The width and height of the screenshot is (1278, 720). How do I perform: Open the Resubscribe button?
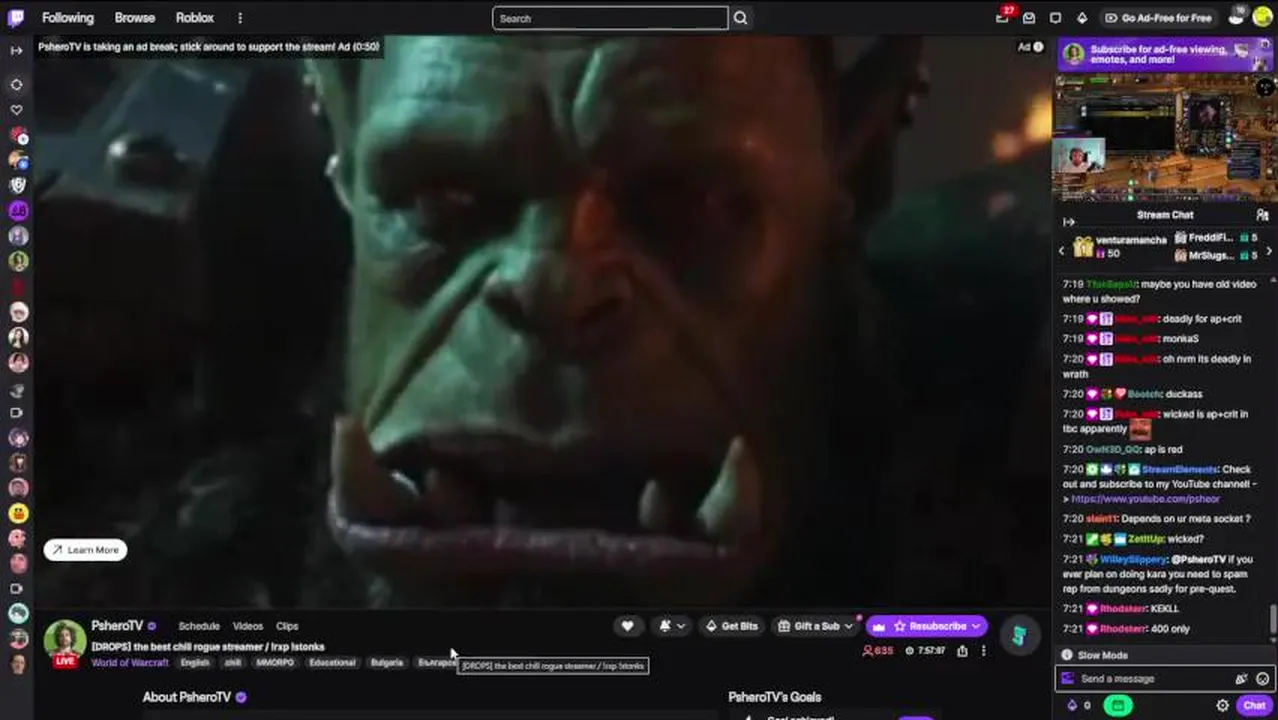click(x=927, y=626)
